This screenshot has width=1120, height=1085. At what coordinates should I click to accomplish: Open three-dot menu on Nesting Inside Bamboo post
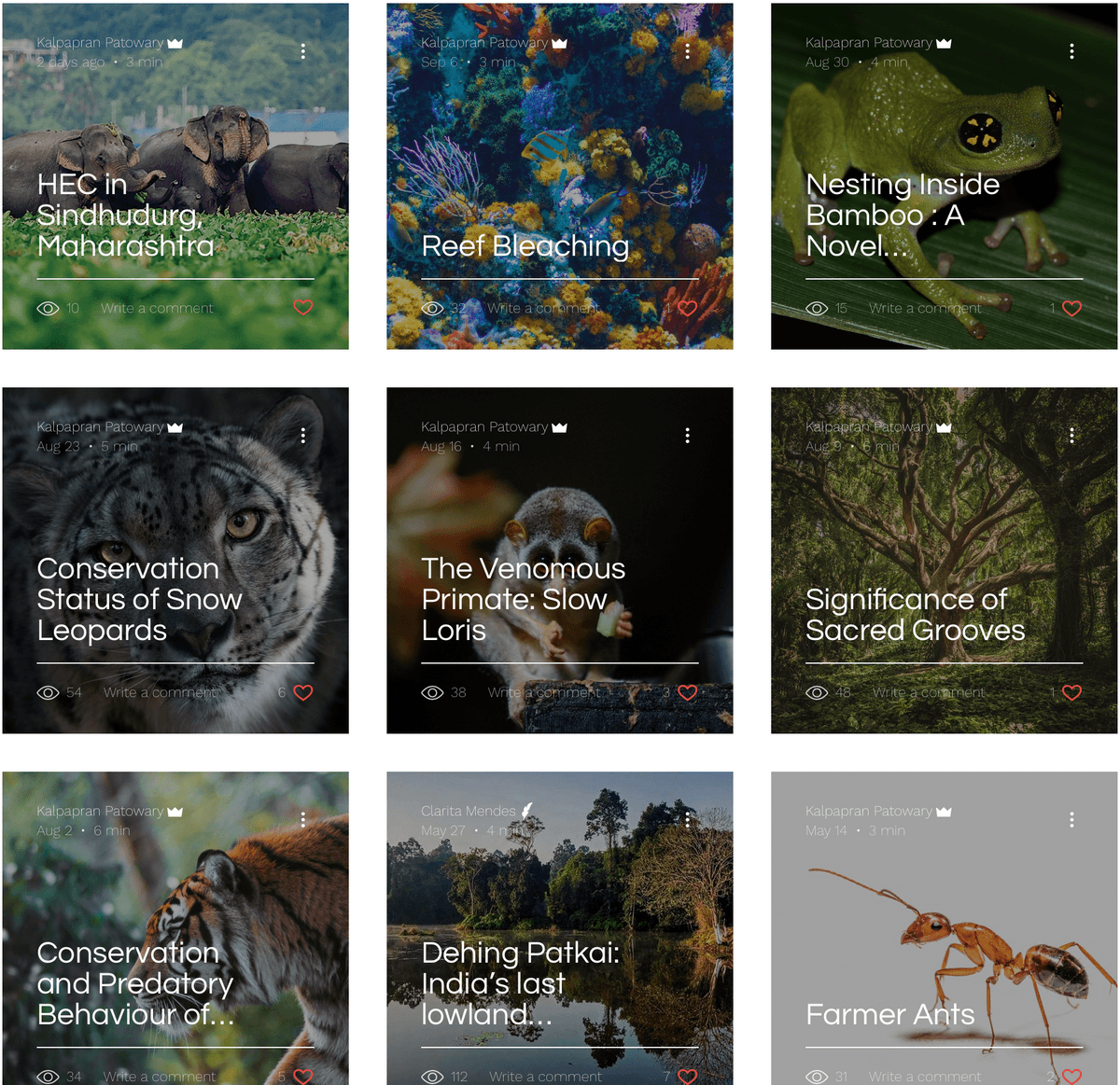[x=1072, y=51]
